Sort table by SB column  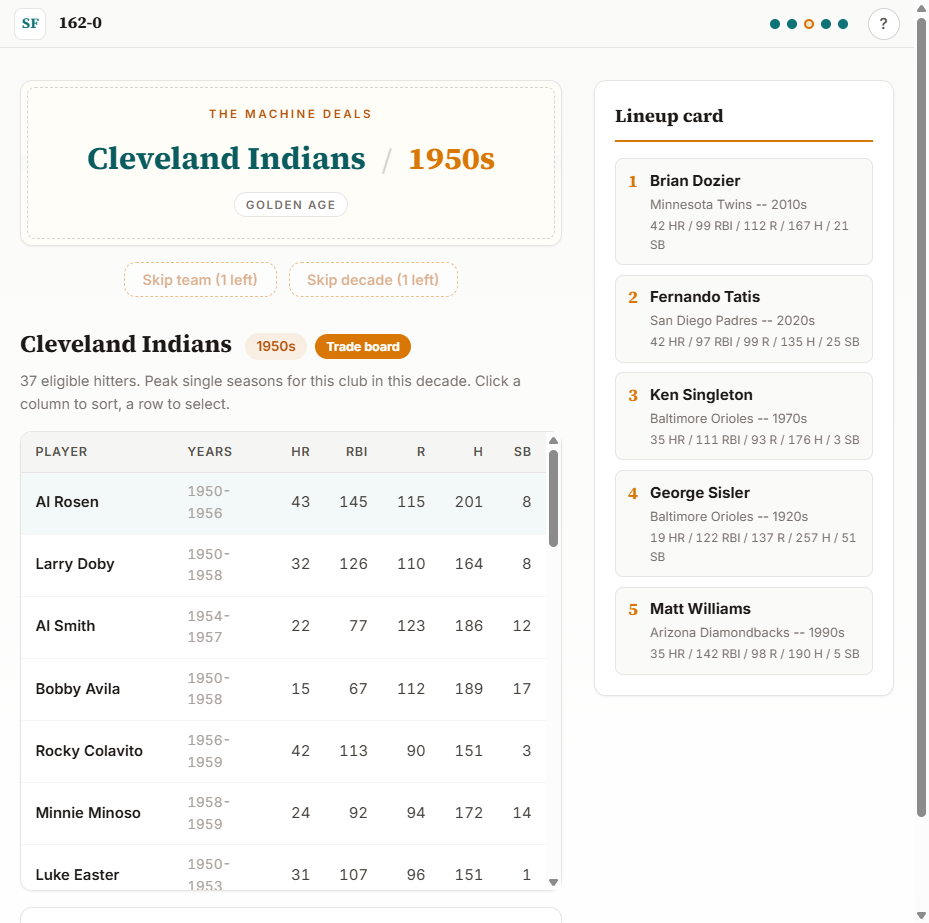pos(522,451)
